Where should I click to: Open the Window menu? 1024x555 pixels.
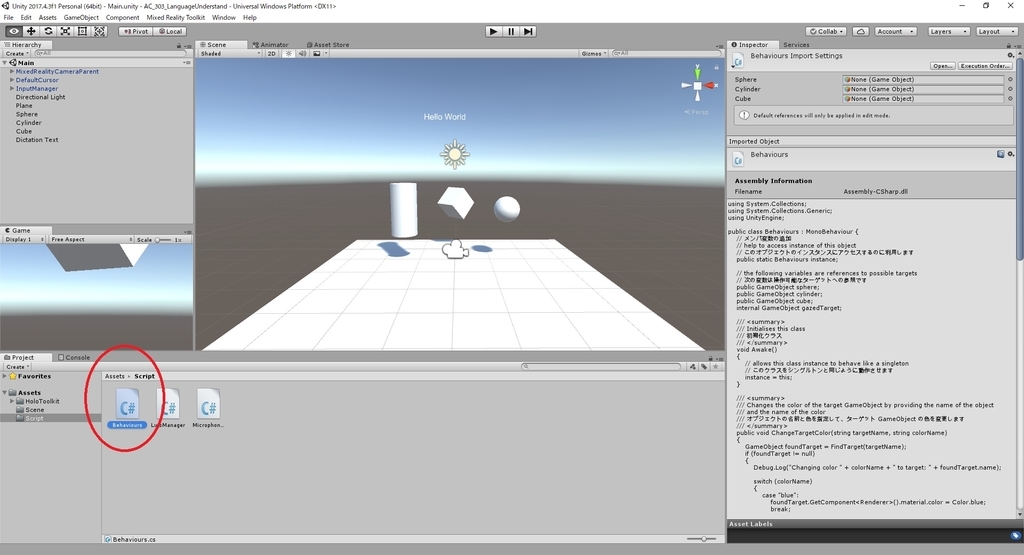223,18
